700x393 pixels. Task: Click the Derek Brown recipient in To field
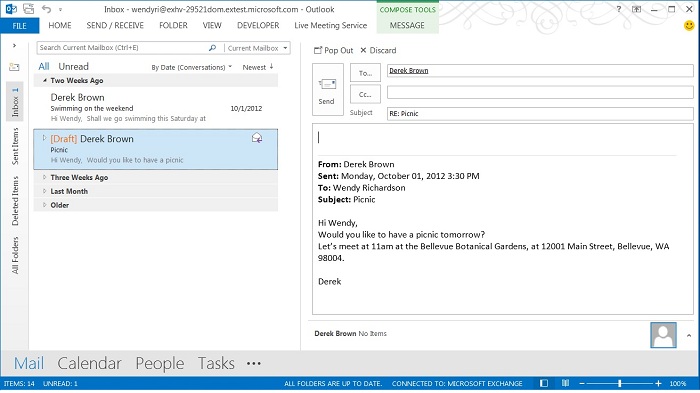click(x=408, y=71)
